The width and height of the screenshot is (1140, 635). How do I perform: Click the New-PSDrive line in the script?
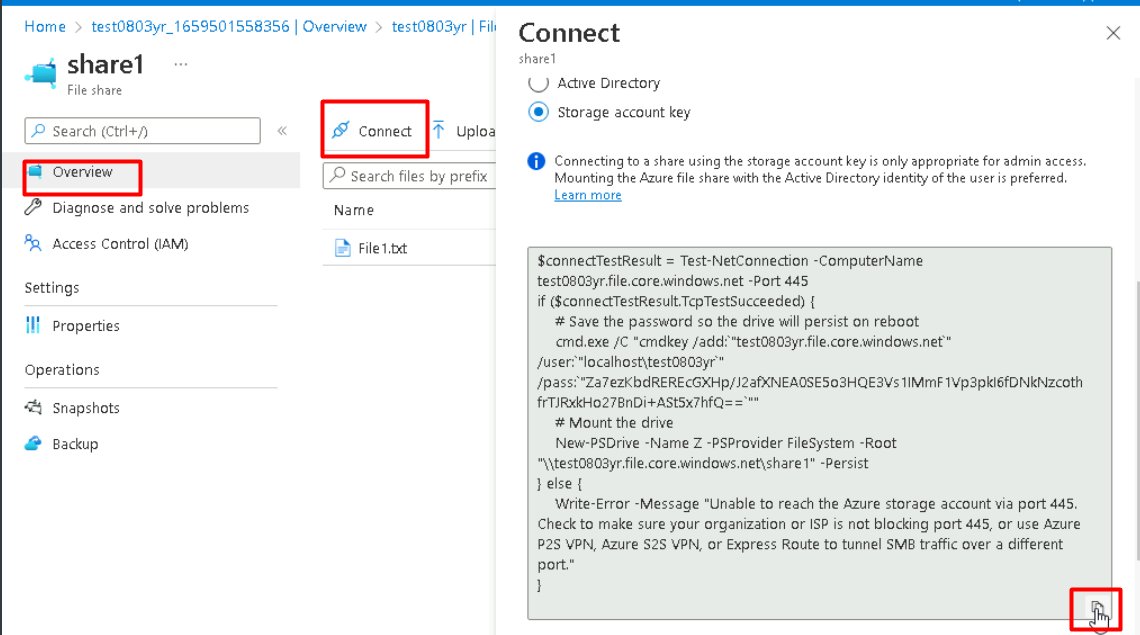click(x=726, y=443)
